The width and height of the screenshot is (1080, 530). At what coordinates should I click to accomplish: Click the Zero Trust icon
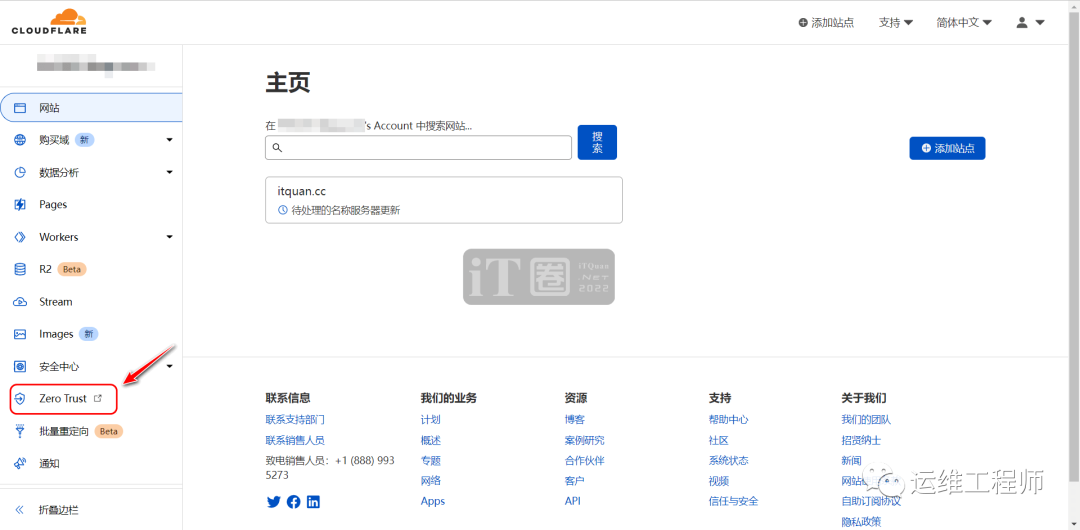click(20, 398)
